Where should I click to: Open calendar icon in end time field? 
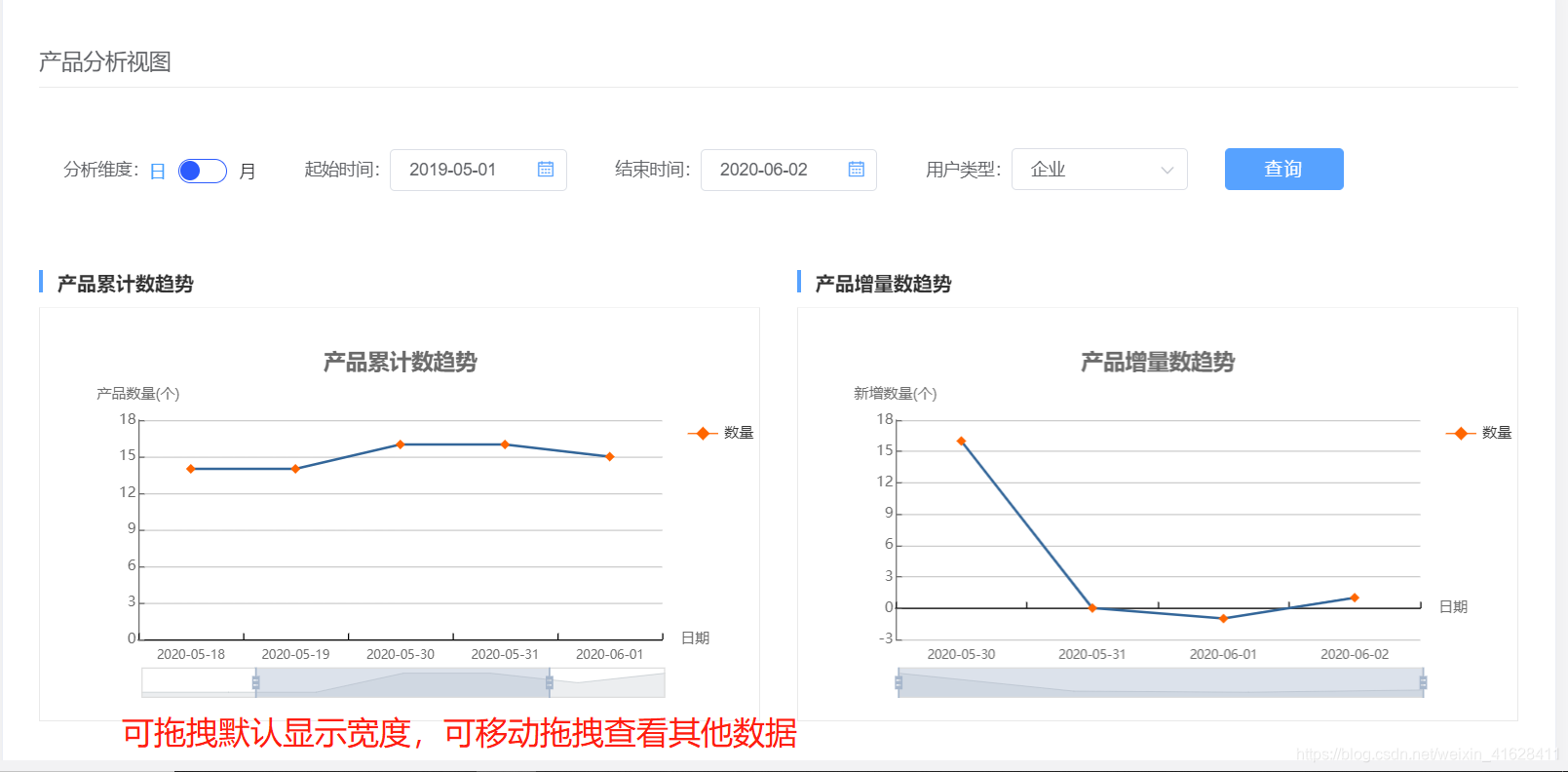click(x=857, y=170)
